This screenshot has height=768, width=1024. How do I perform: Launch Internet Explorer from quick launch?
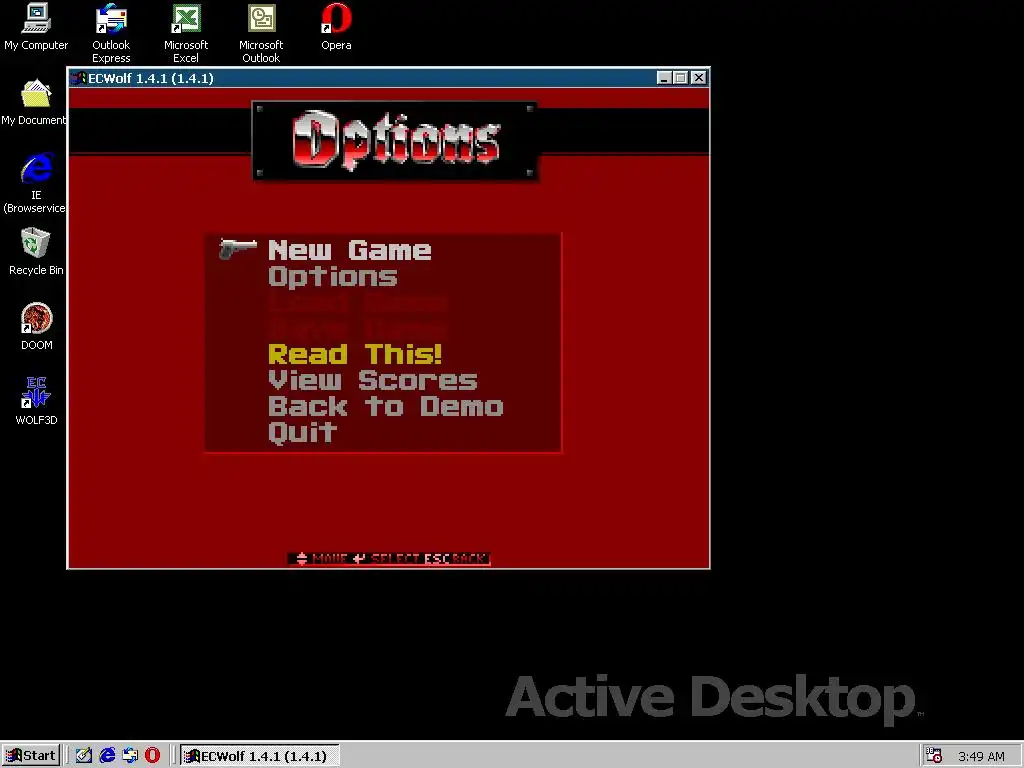107,756
